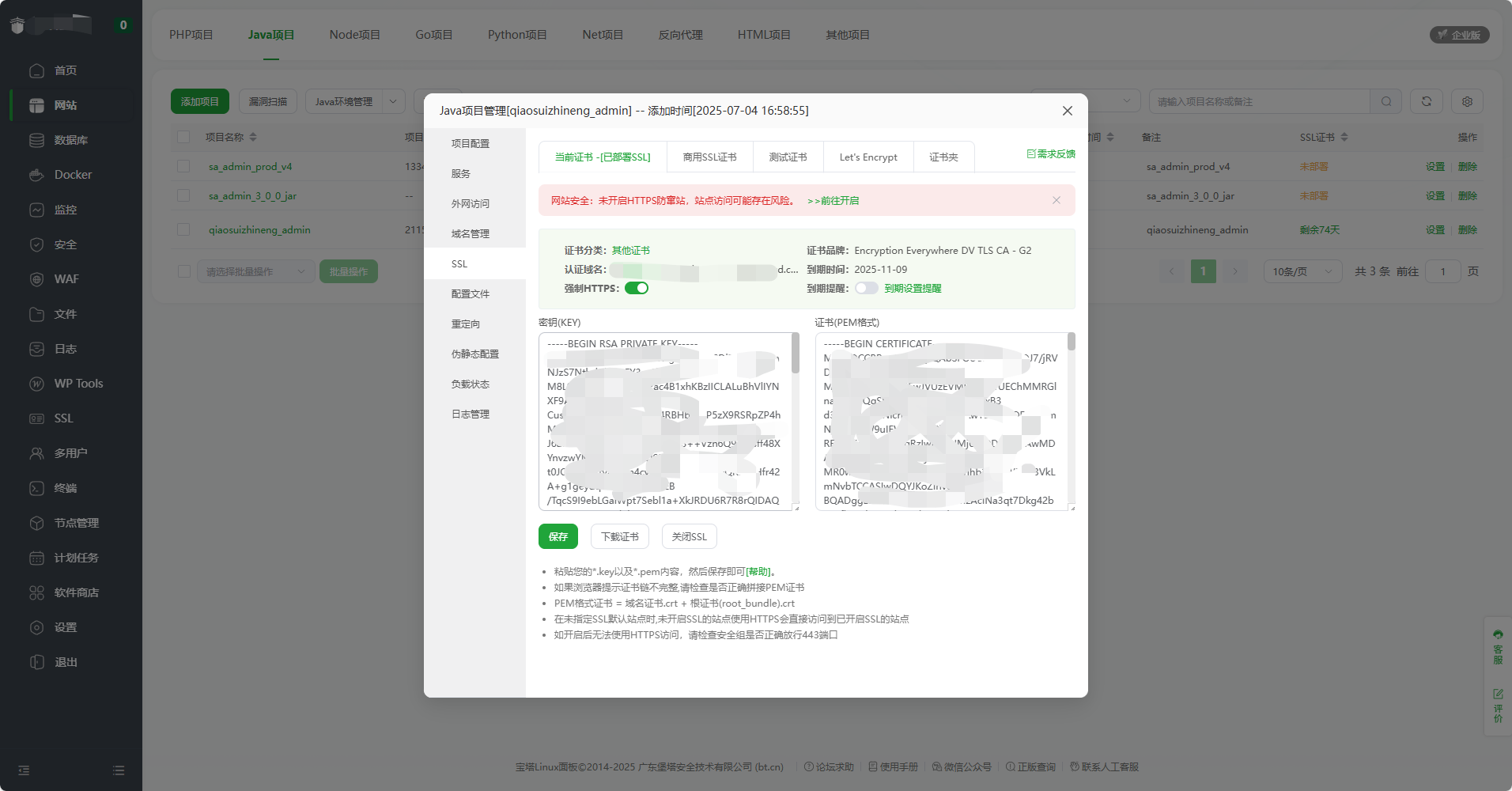Click the 需求反馈 link
This screenshot has width=1512, height=791.
1051,153
